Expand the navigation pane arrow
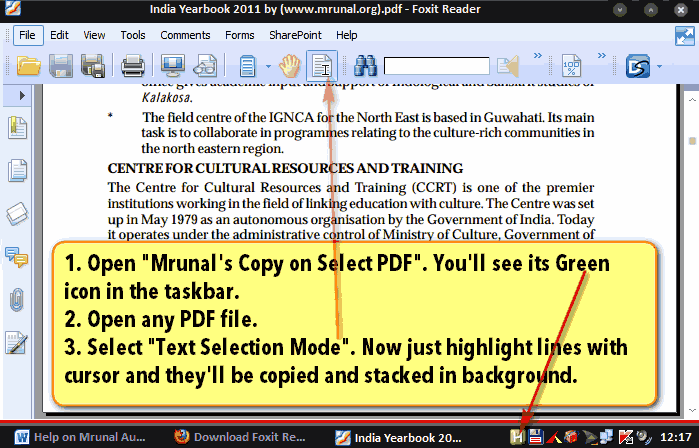 coord(22,95)
